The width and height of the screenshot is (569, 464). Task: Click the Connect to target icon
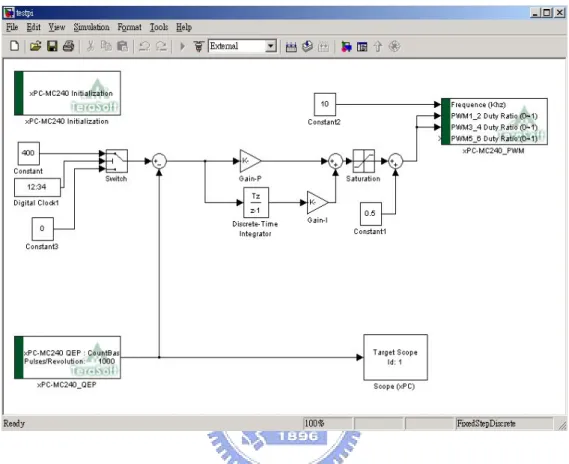coord(198,46)
